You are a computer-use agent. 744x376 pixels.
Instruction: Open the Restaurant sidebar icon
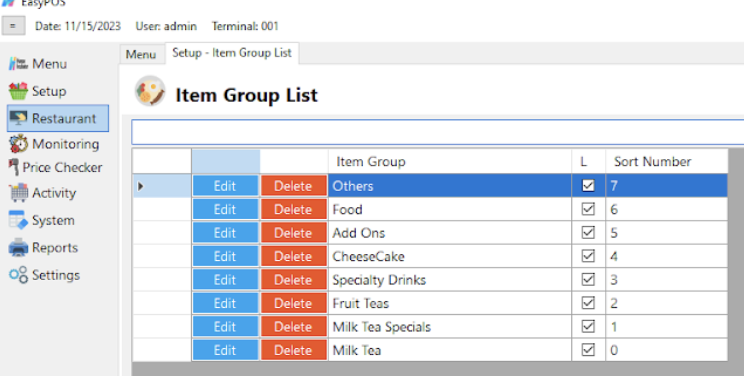(19, 118)
